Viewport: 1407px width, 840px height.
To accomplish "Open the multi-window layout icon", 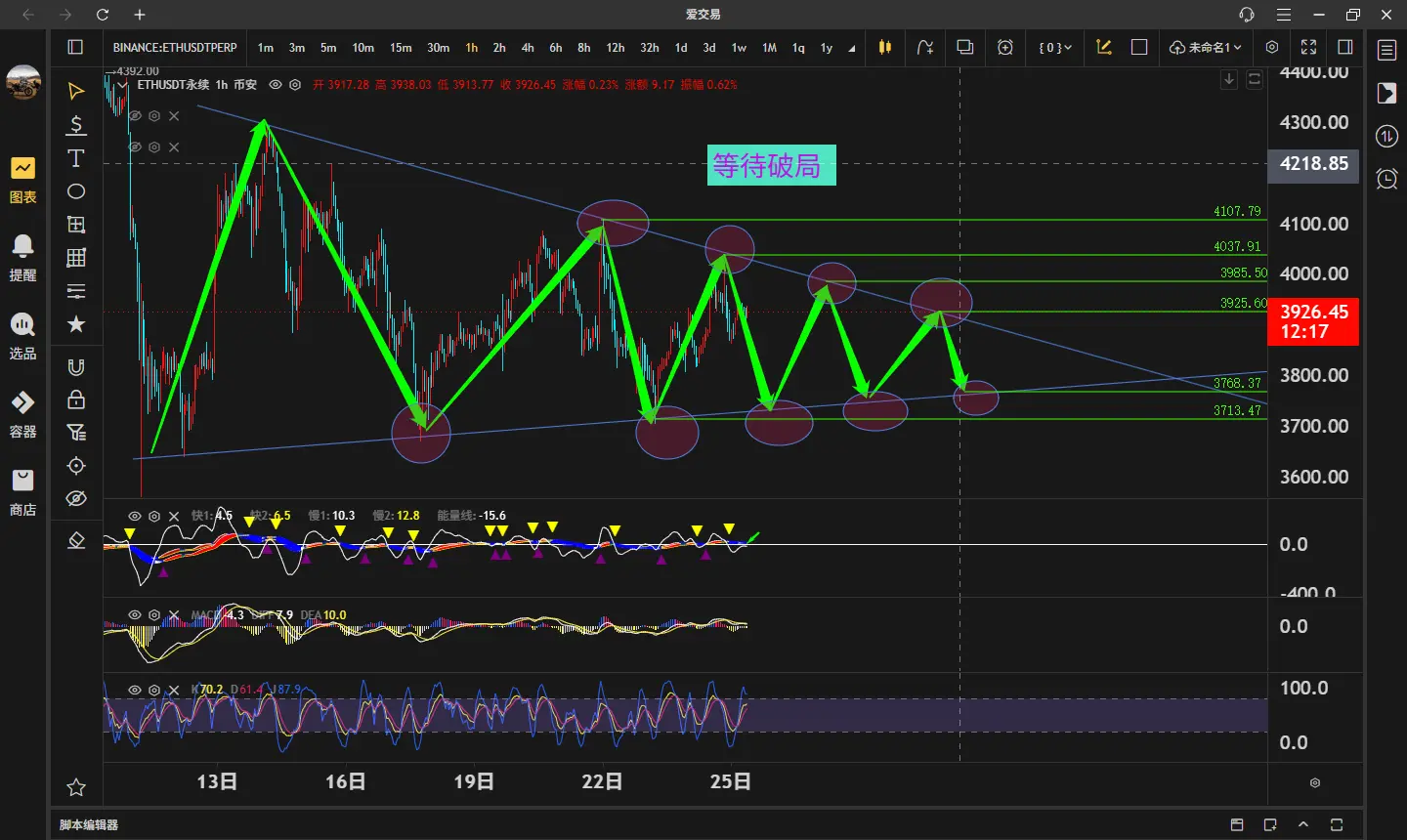I will 965,47.
